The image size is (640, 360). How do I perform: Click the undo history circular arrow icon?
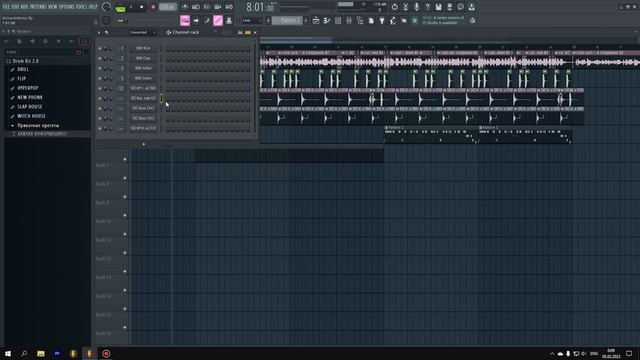coord(395,7)
